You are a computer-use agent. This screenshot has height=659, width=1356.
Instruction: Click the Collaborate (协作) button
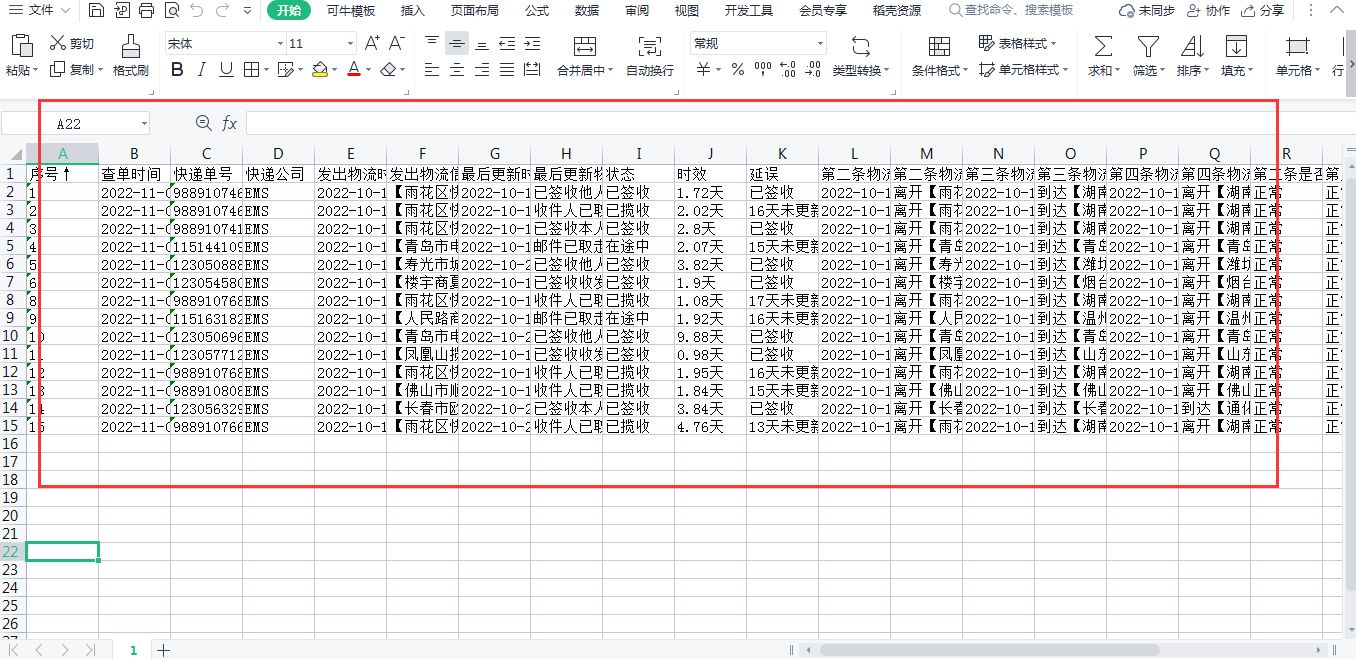pyautogui.click(x=1208, y=11)
